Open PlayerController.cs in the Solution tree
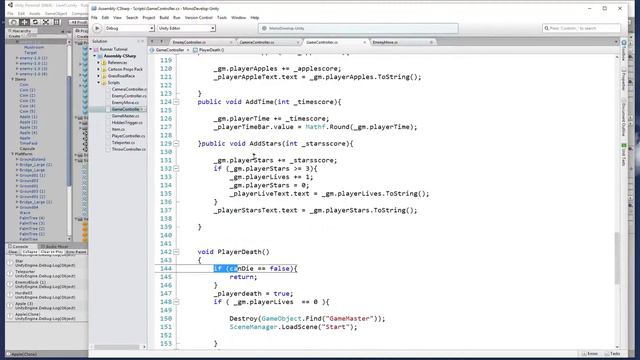This screenshot has height=360, width=640. click(129, 136)
